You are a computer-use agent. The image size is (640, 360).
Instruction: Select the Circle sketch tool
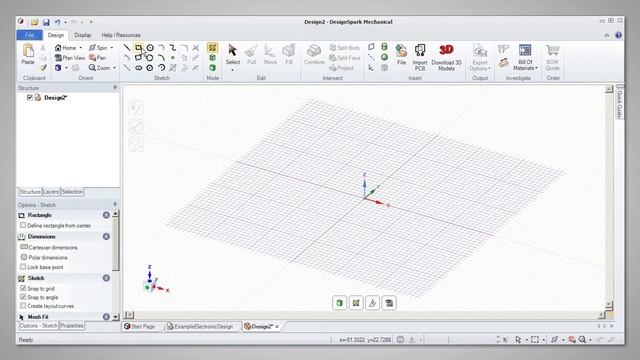point(150,48)
